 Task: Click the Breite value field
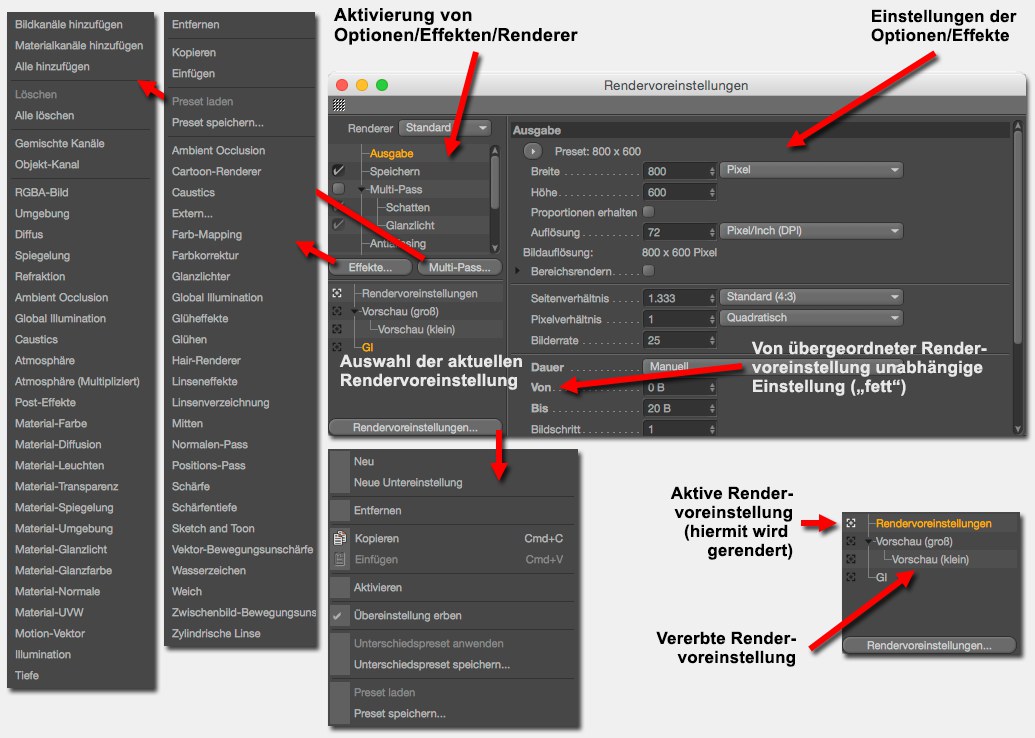[x=677, y=171]
